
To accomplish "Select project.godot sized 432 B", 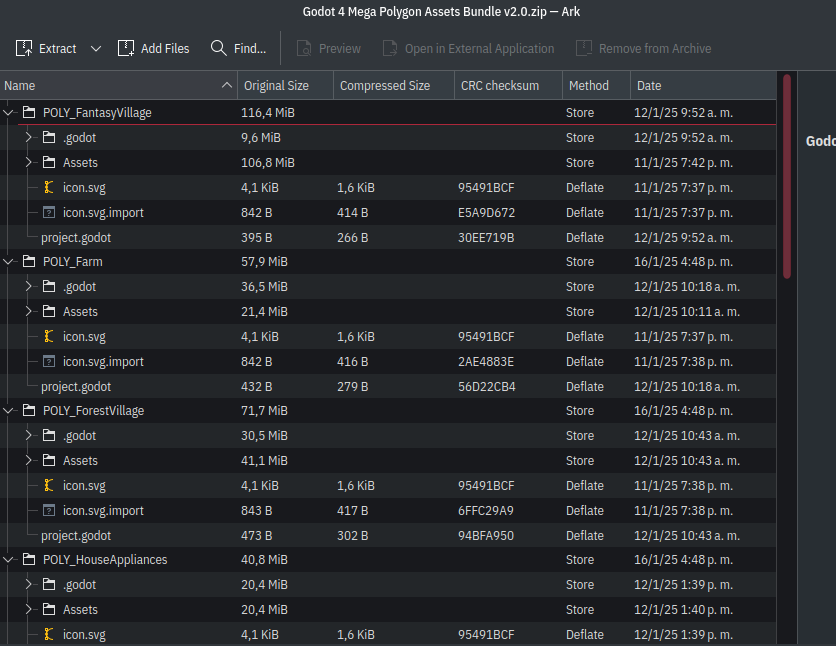I will pos(76,386).
